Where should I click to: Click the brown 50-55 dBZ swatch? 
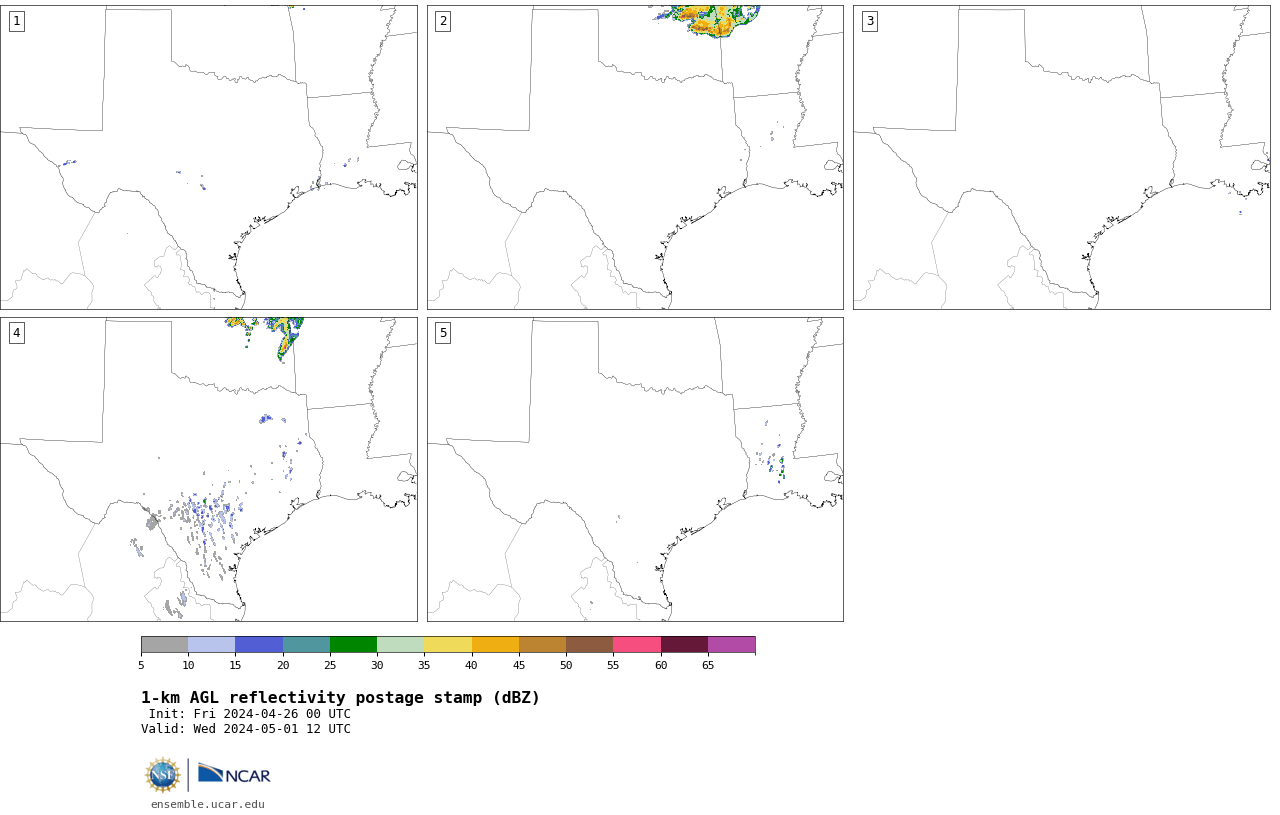pos(589,644)
